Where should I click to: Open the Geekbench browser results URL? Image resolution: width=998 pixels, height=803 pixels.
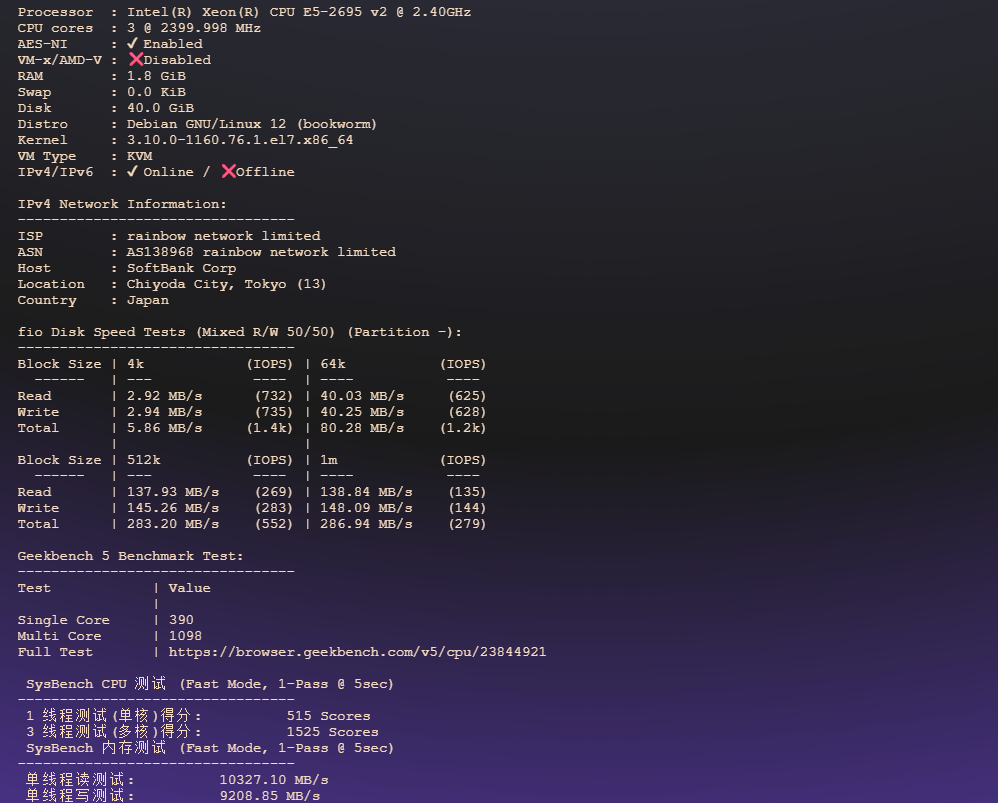(360, 651)
